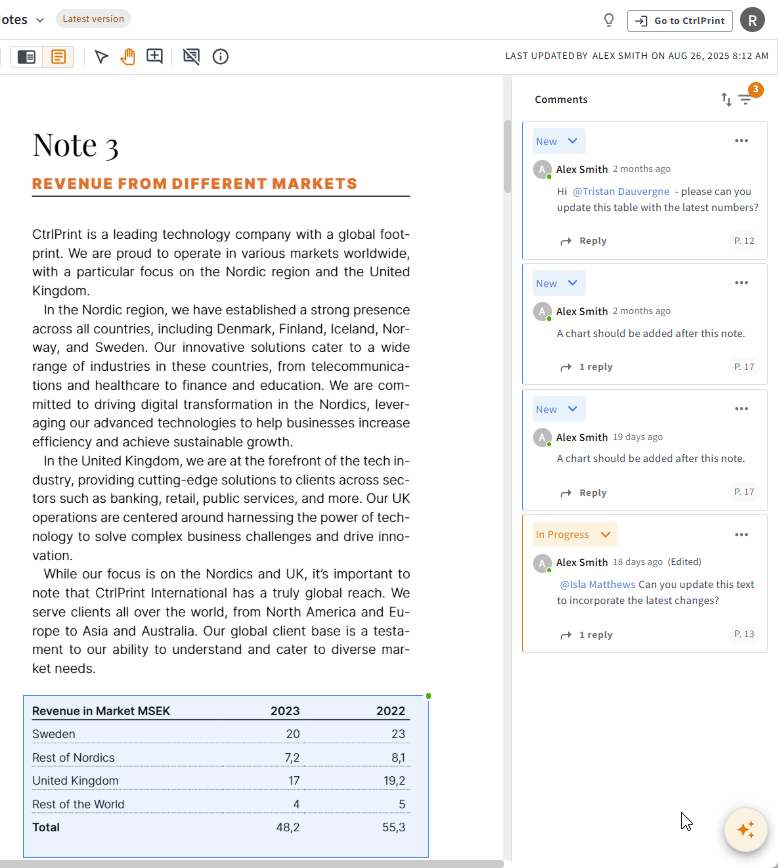The image size is (778, 868).
Task: Click REVENUE FROM DIFFERENT MARKETS heading
Action: click(194, 184)
